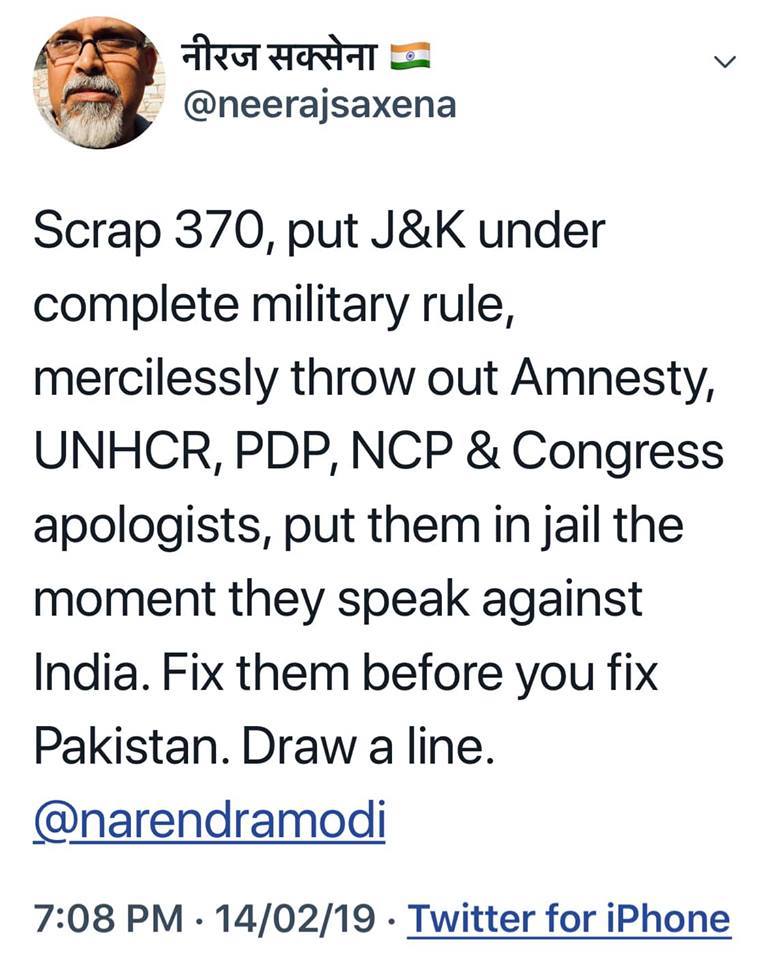This screenshot has height=960, width=767.
Task: Click the 7:08 PM timestamp
Action: [x=108, y=917]
